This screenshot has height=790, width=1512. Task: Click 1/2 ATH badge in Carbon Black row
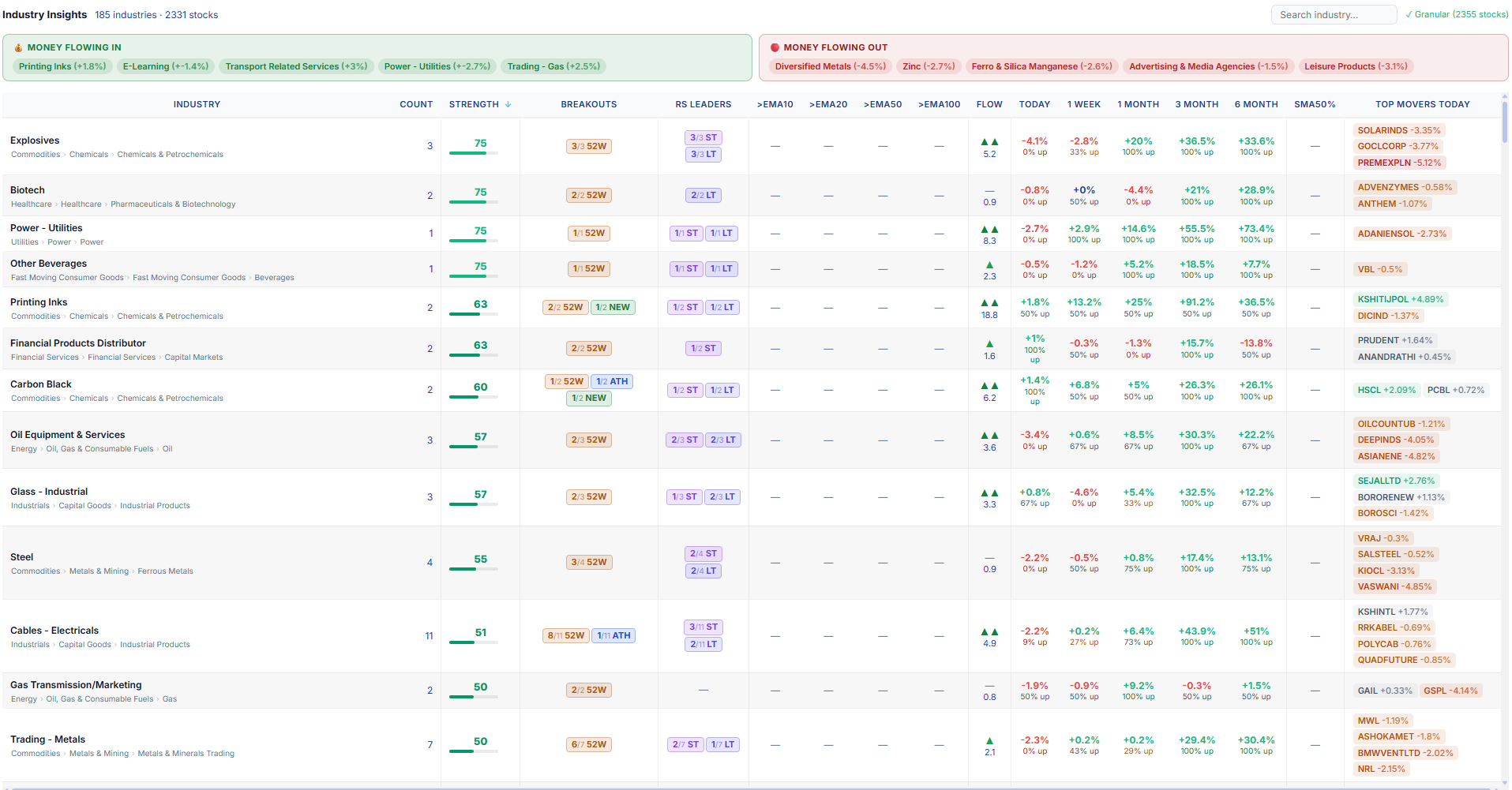point(612,381)
